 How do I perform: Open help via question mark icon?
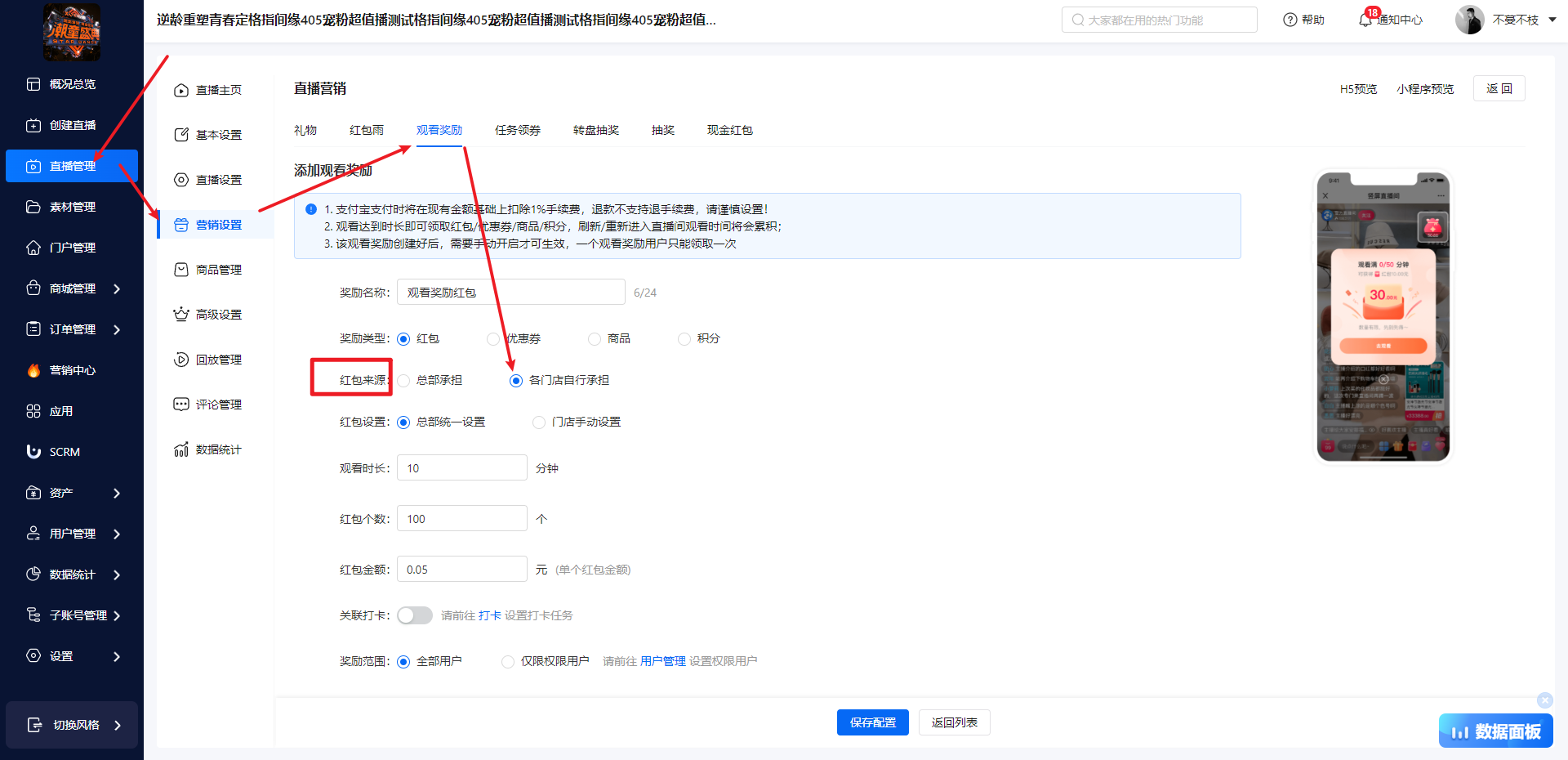[1290, 20]
